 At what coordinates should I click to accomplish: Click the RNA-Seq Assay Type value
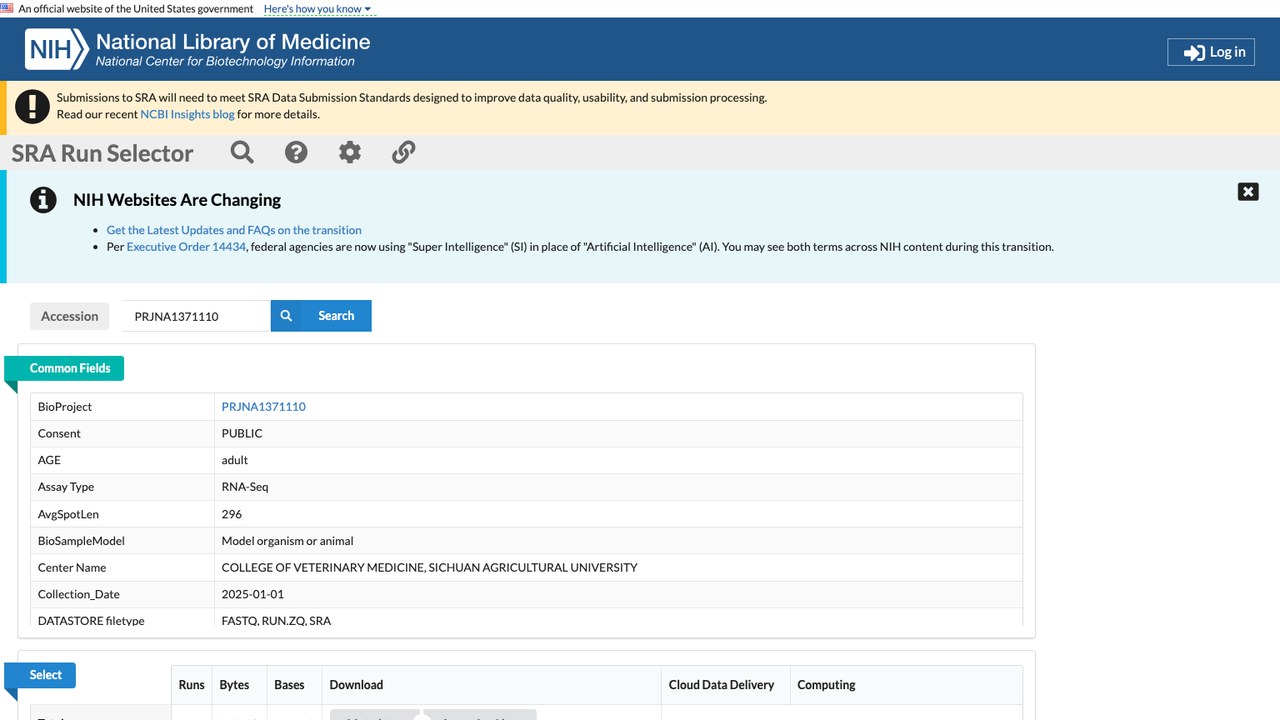[245, 487]
